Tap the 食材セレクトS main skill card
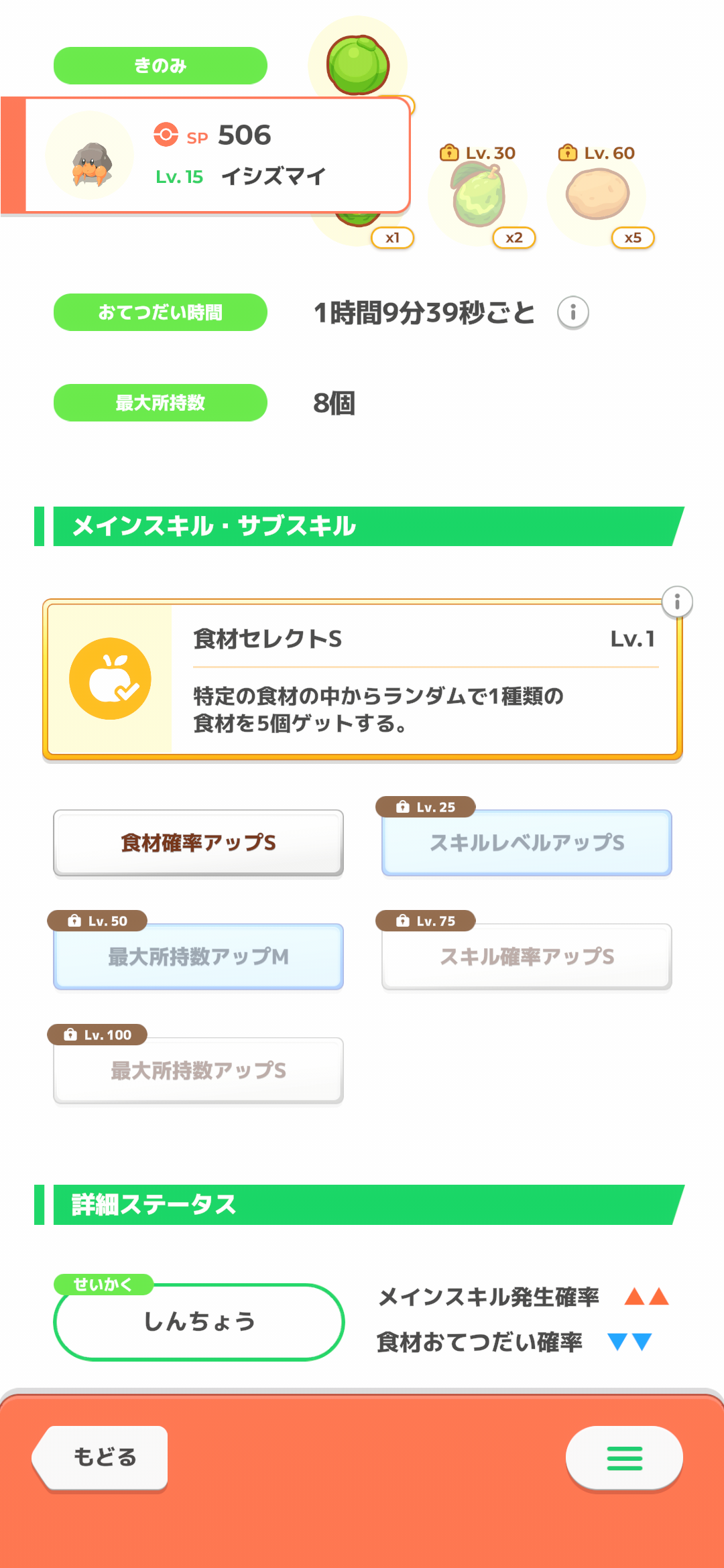This screenshot has width=724, height=1568. tap(422, 679)
